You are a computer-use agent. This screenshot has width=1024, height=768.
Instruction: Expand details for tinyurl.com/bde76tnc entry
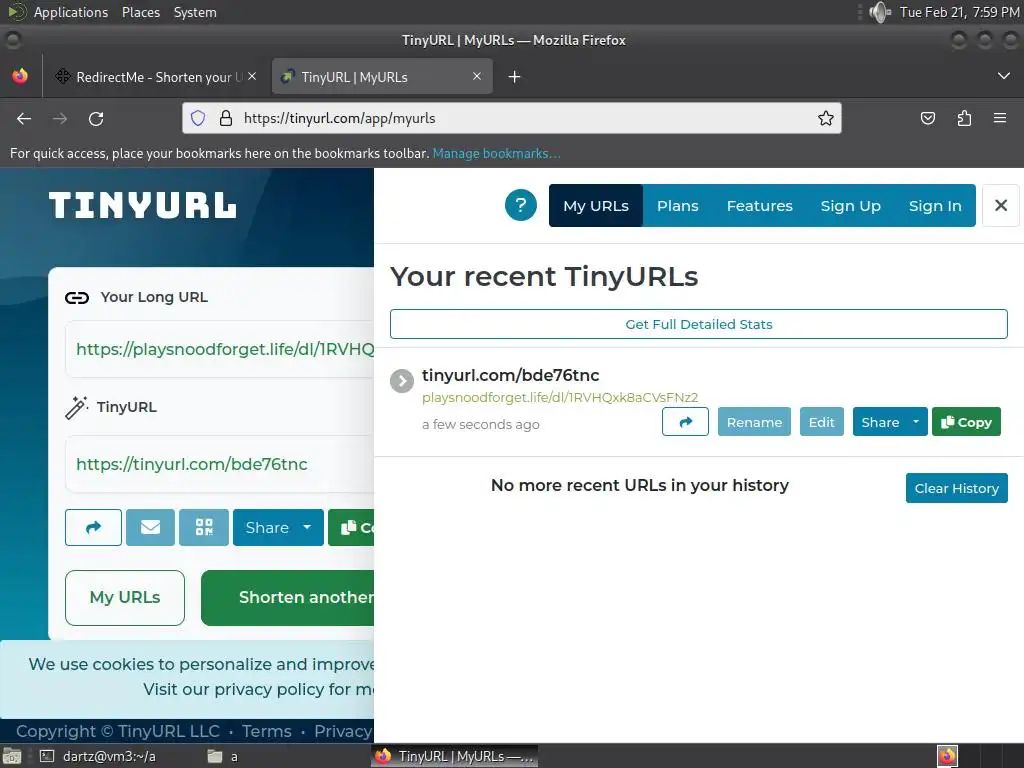coord(402,381)
